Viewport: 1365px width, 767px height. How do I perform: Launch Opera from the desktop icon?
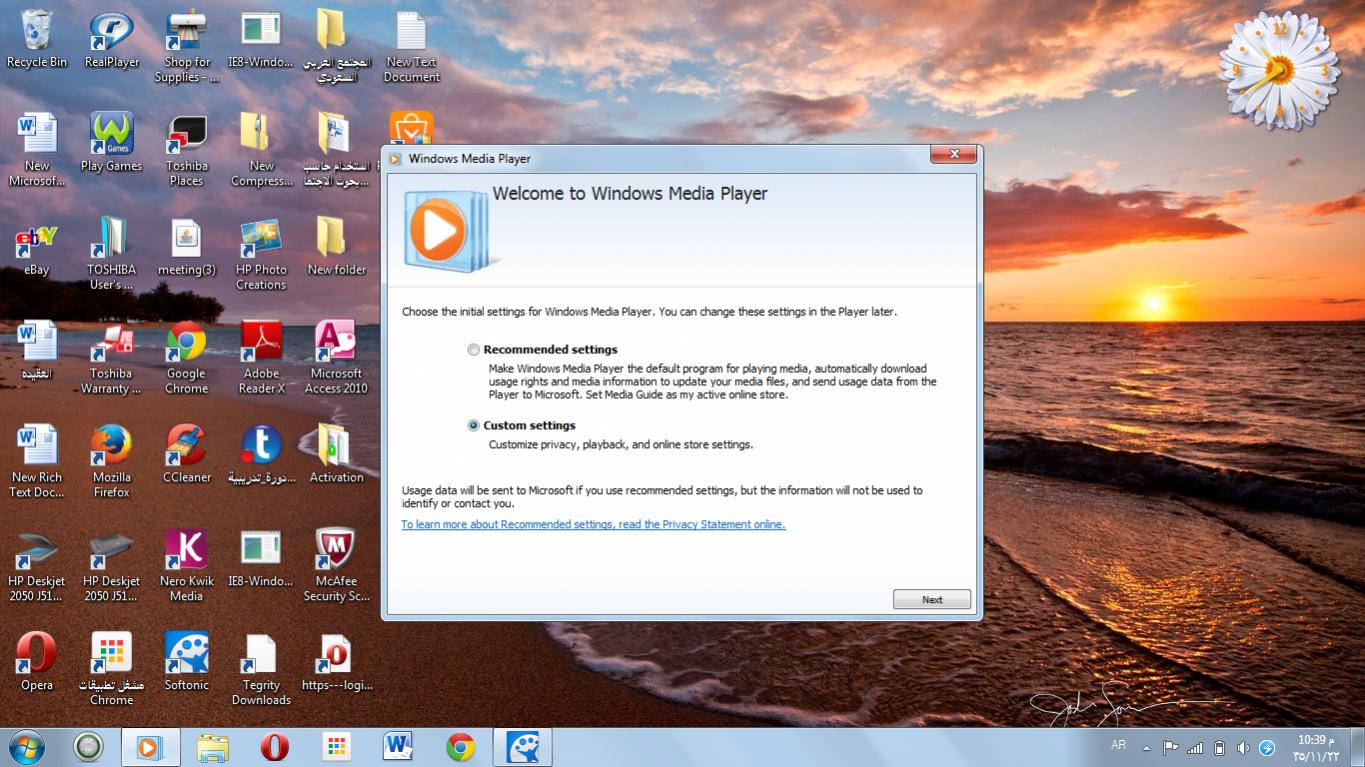[37, 662]
